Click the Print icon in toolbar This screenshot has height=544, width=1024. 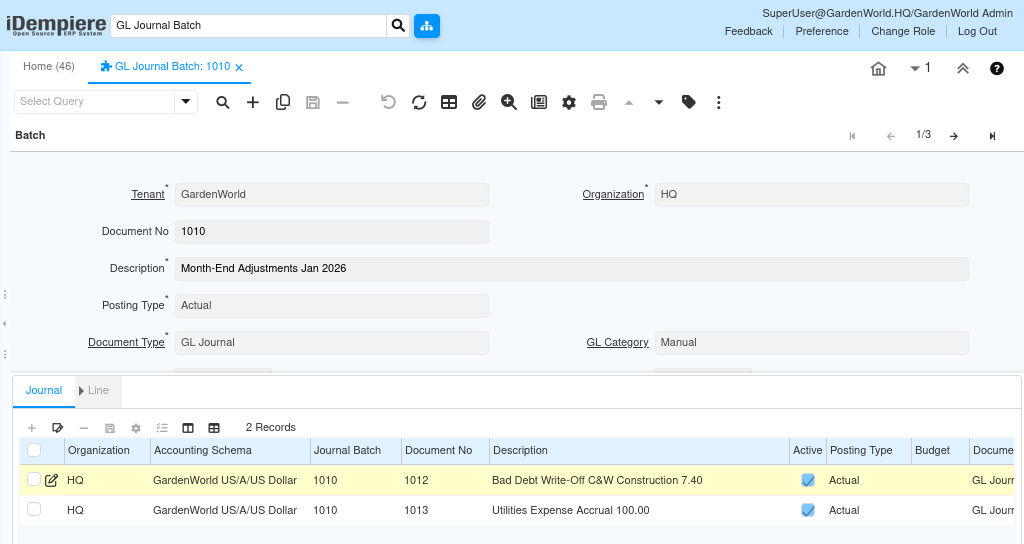599,102
